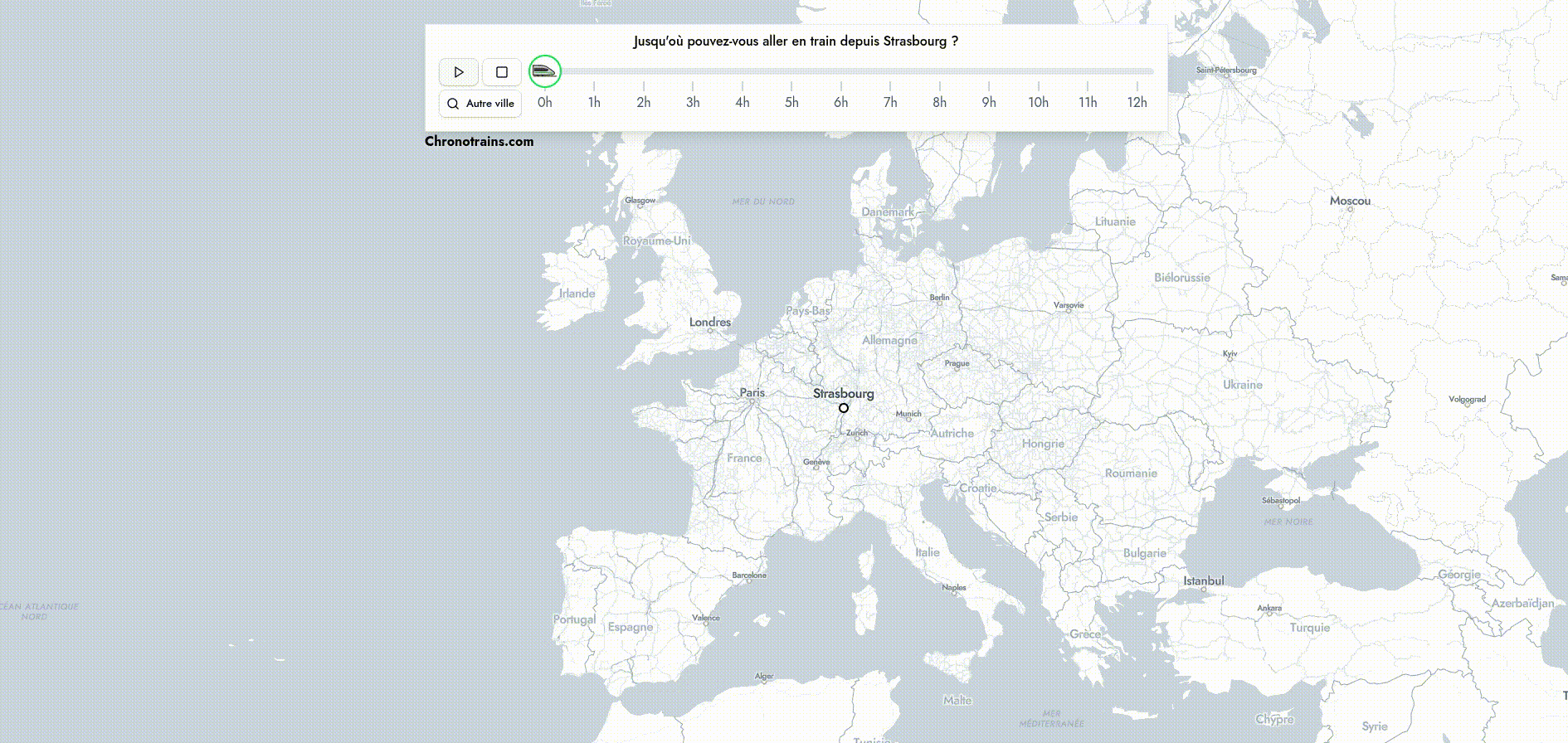
Task: Open the Autre ville city search
Action: tap(480, 104)
